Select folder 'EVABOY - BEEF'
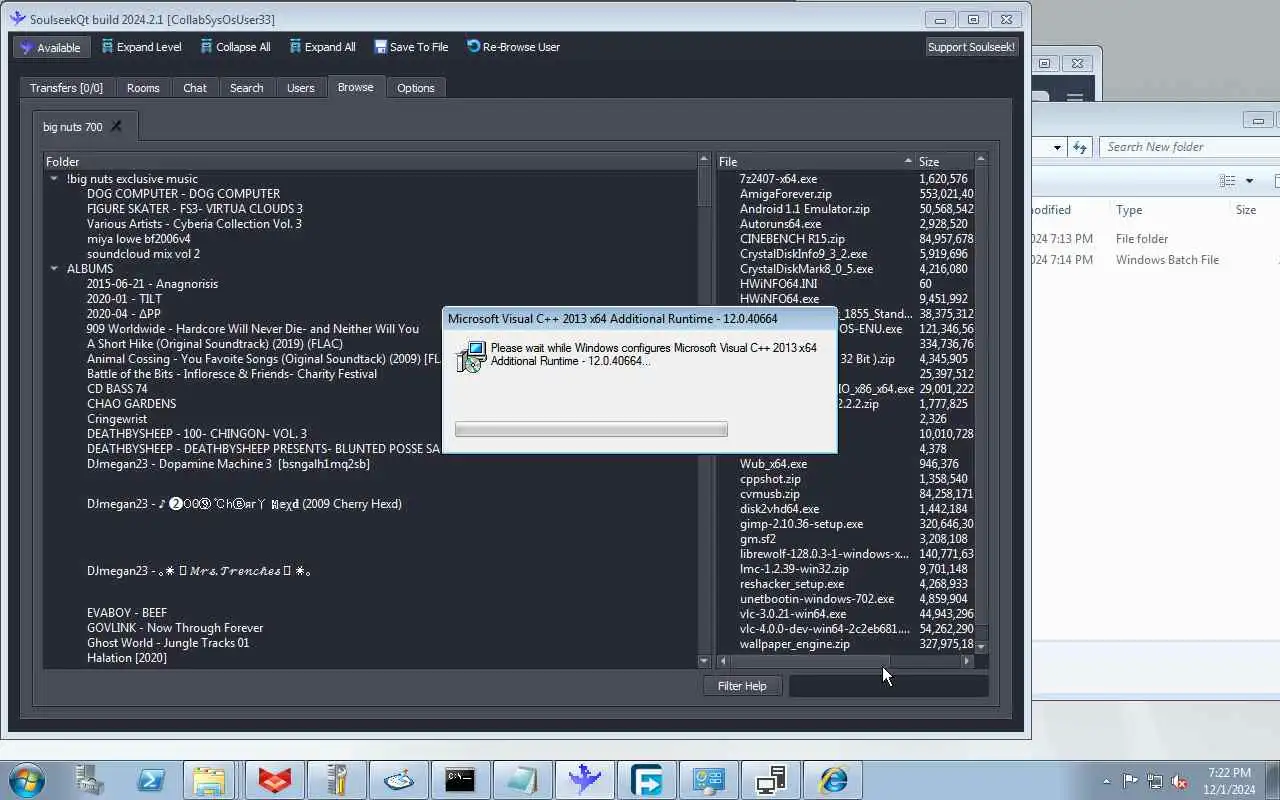Image resolution: width=1280 pixels, height=800 pixels. (127, 613)
